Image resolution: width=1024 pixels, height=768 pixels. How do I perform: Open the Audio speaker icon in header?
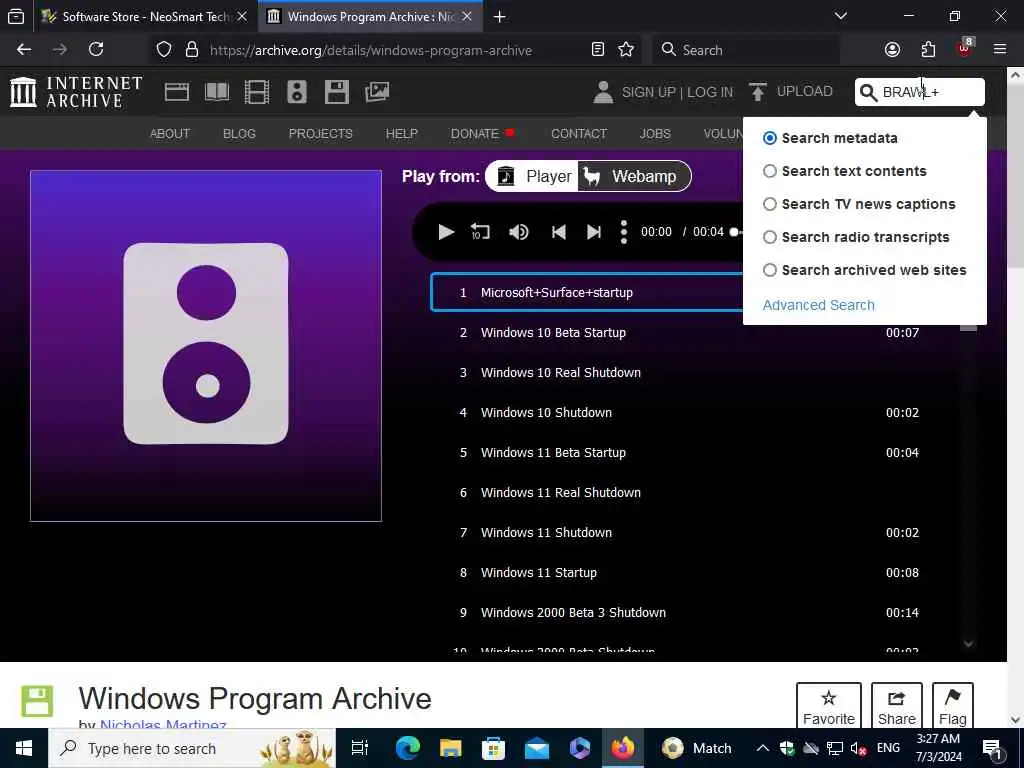(x=296, y=92)
